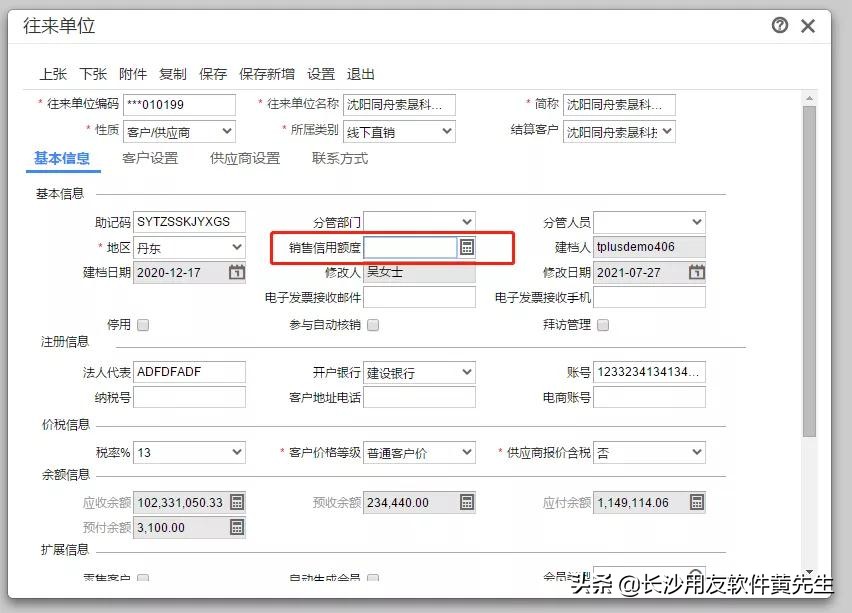852x613 pixels.
Task: Go to next record with 下张
Action: 93,74
